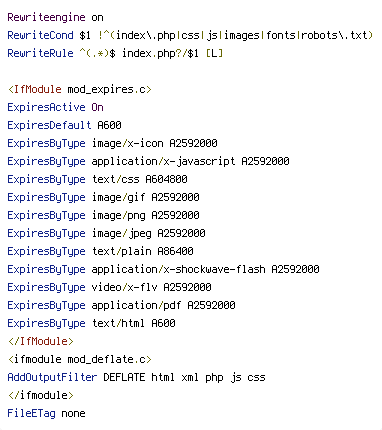Click the Rewriteengine directive on the first line
Image resolution: width=382 pixels, height=430 pixels.
[x=46, y=17]
